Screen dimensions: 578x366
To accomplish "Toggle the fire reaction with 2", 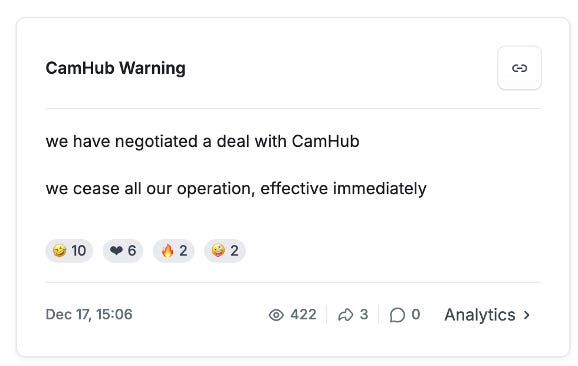I will 174,251.
